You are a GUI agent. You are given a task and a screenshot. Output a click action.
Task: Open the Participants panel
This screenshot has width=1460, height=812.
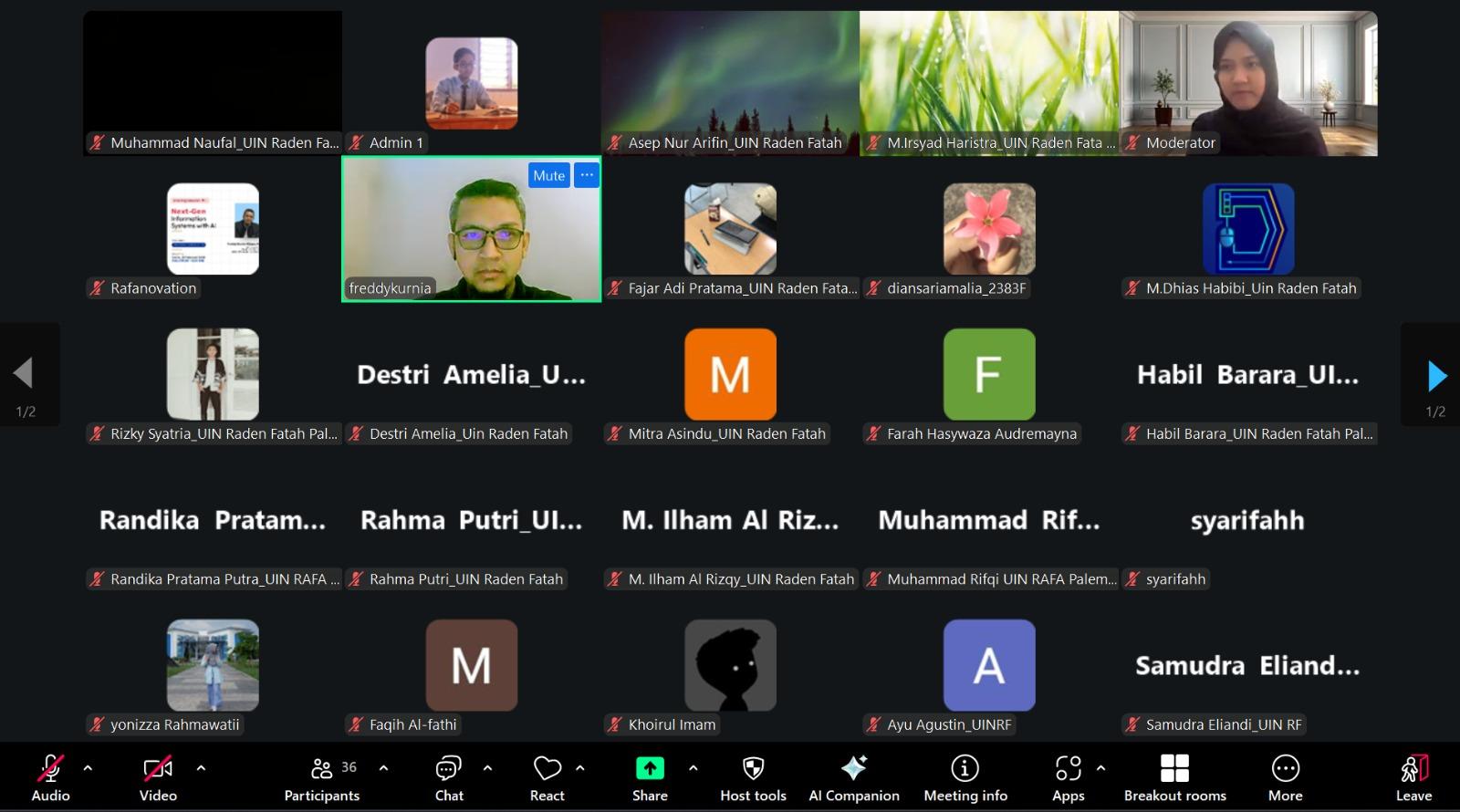tap(322, 777)
